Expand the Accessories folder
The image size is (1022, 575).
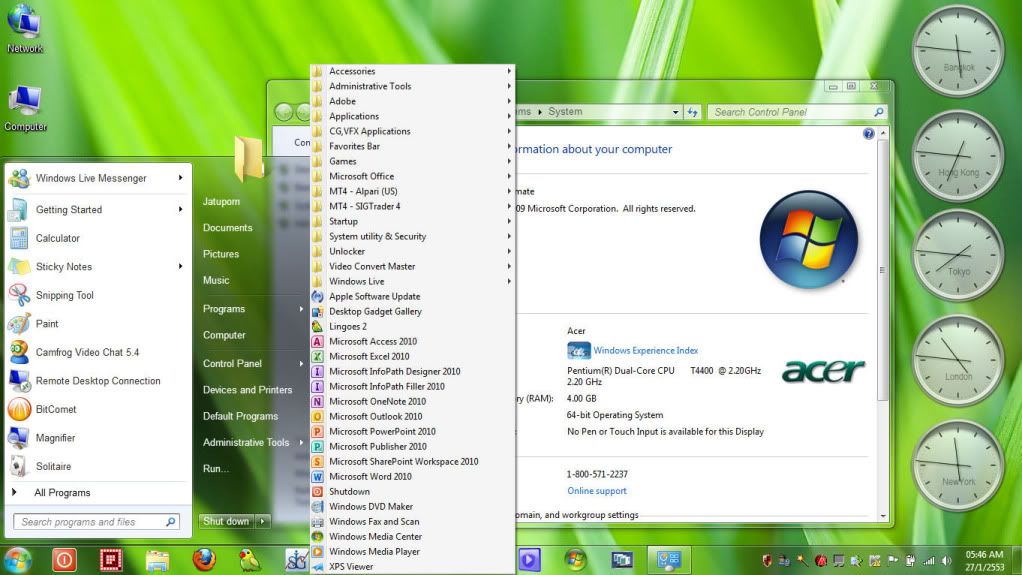[x=413, y=71]
